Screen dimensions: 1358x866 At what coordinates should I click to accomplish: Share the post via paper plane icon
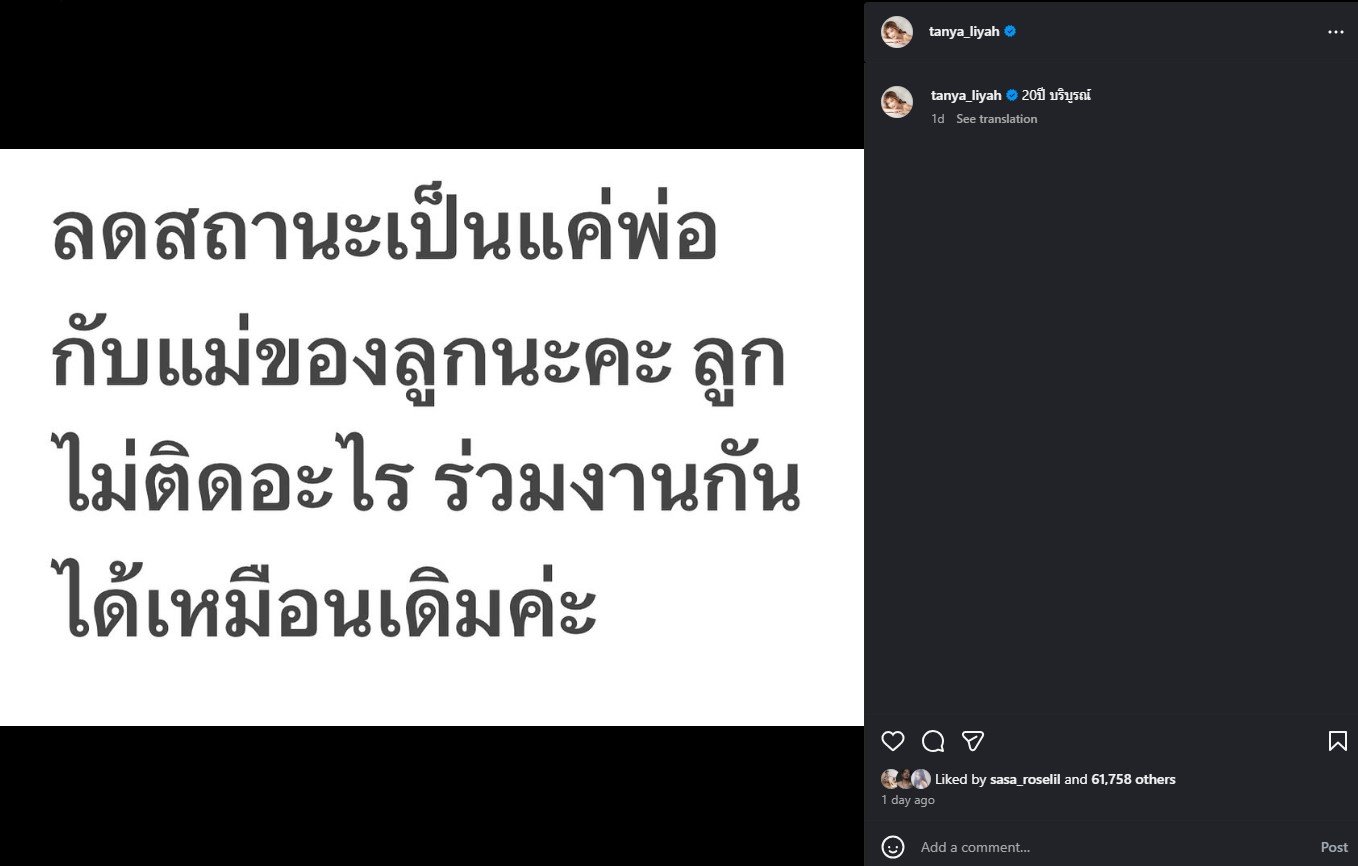(972, 741)
